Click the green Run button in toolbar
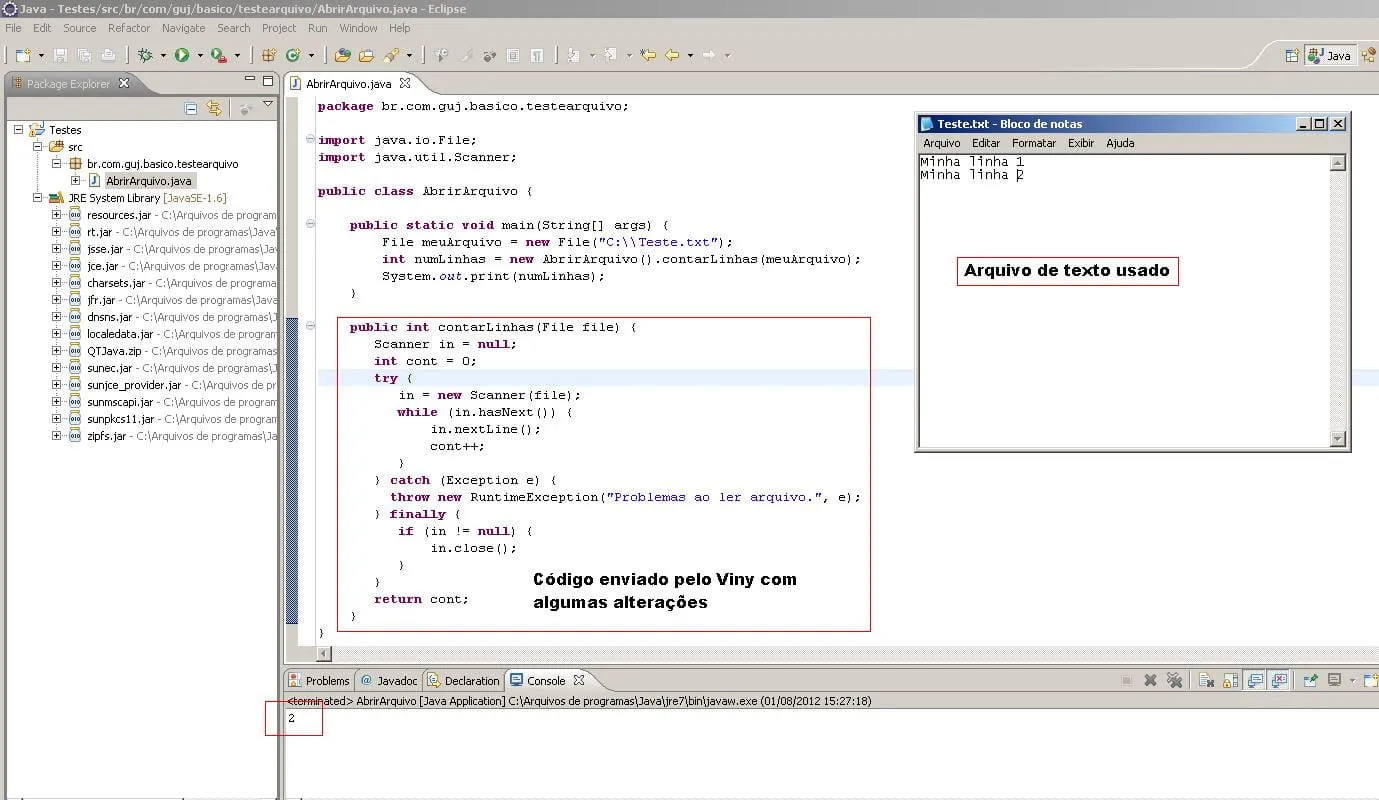 182,55
